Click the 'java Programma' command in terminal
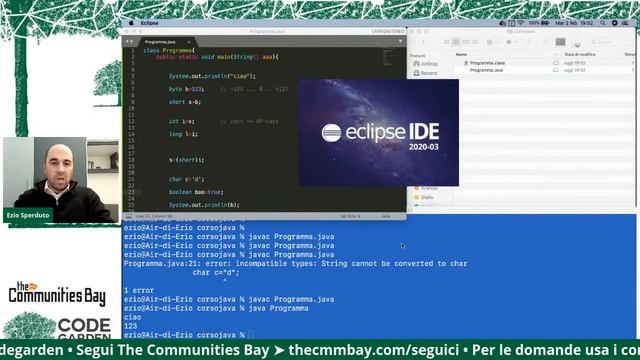Image resolution: width=640 pixels, height=360 pixels. click(x=278, y=308)
